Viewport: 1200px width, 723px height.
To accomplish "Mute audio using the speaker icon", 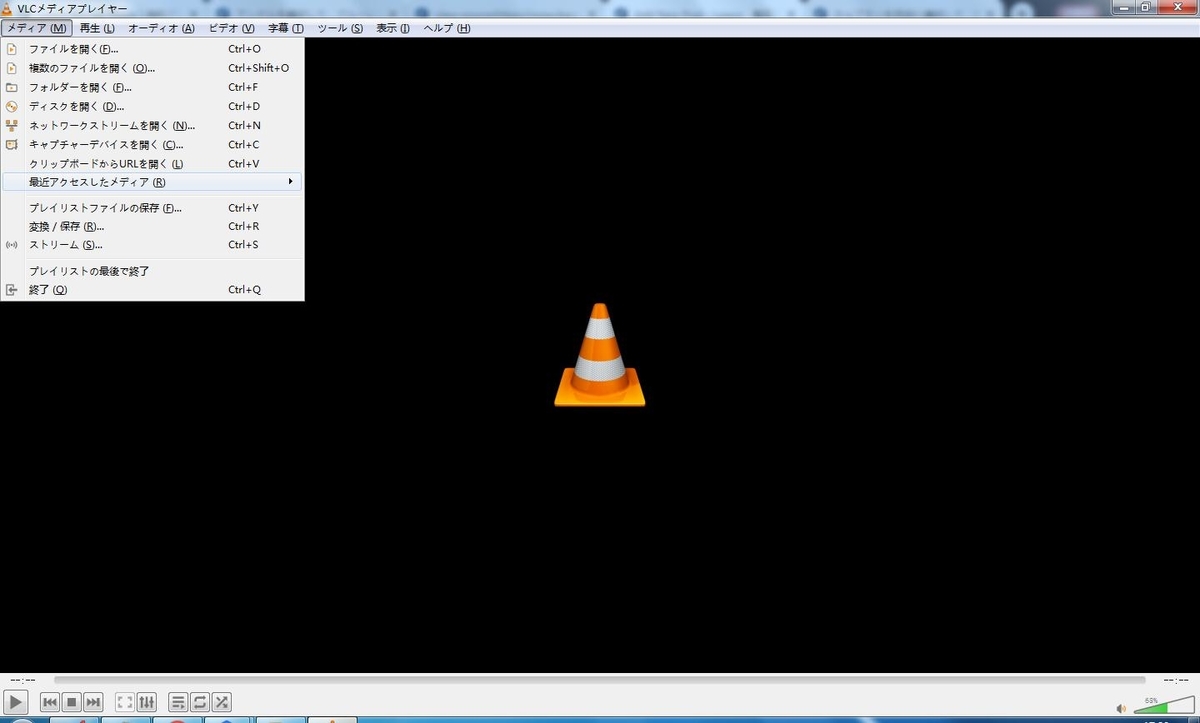I will pyautogui.click(x=1121, y=708).
